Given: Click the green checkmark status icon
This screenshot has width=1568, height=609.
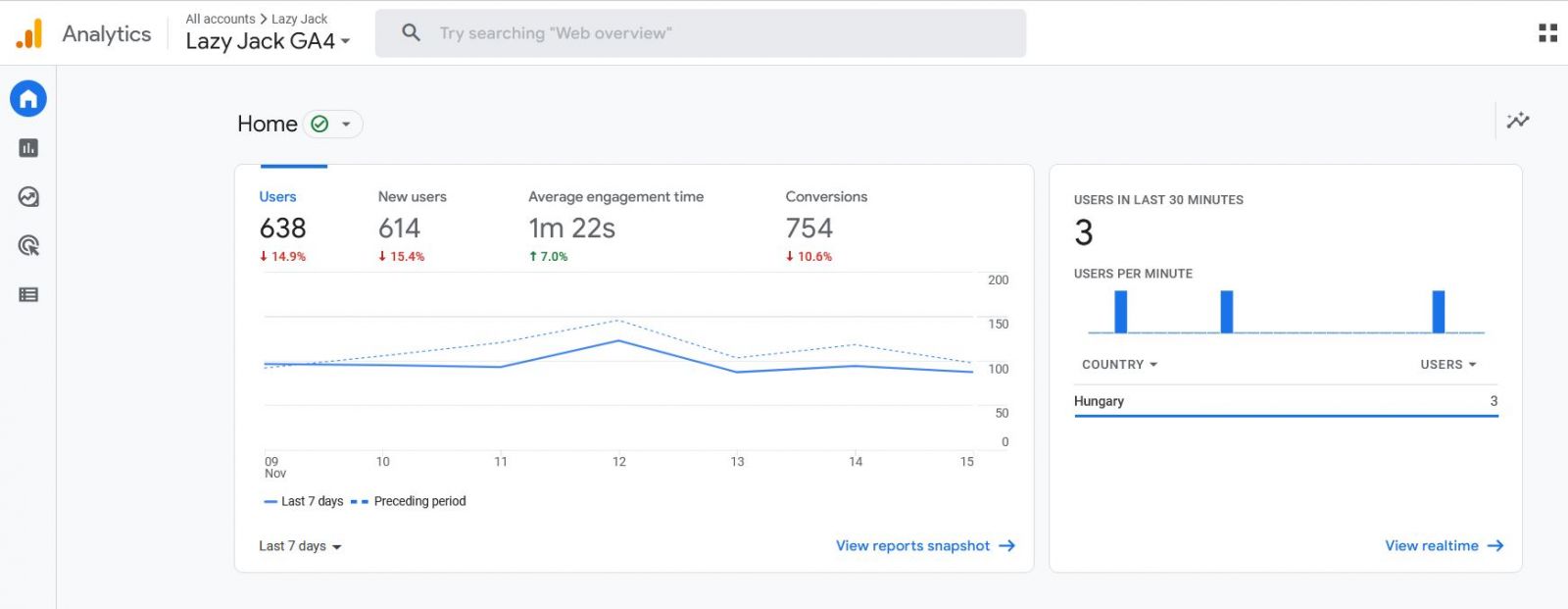Looking at the screenshot, I should [319, 125].
